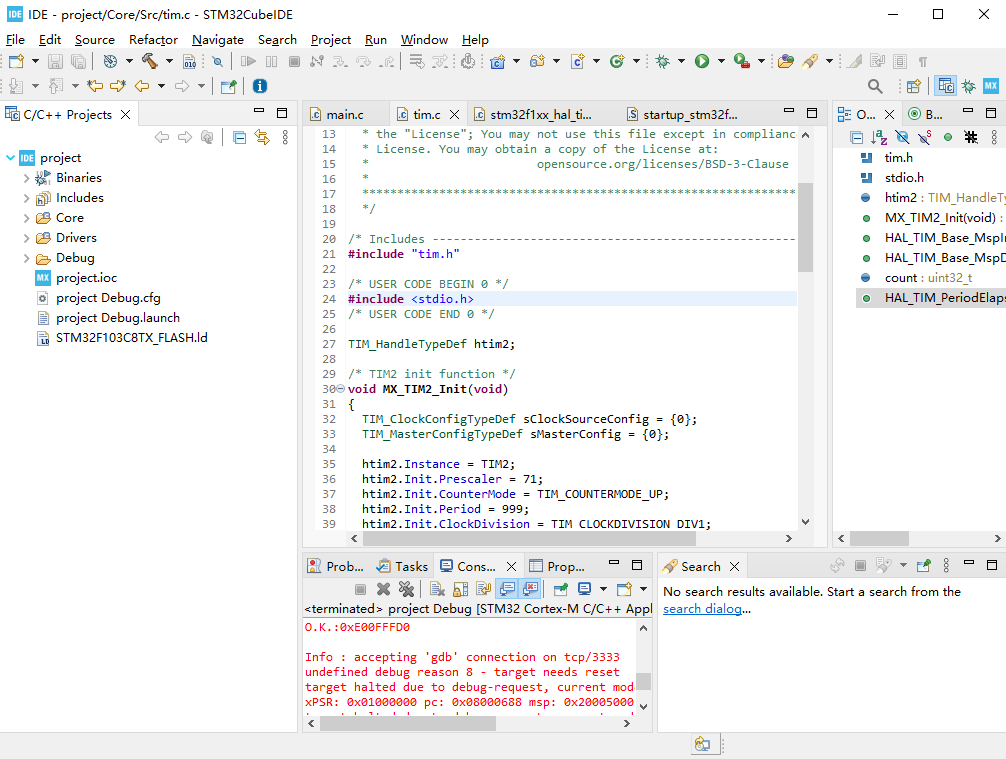
Task: Toggle Hide Static Members in the Outline
Action: 925,137
